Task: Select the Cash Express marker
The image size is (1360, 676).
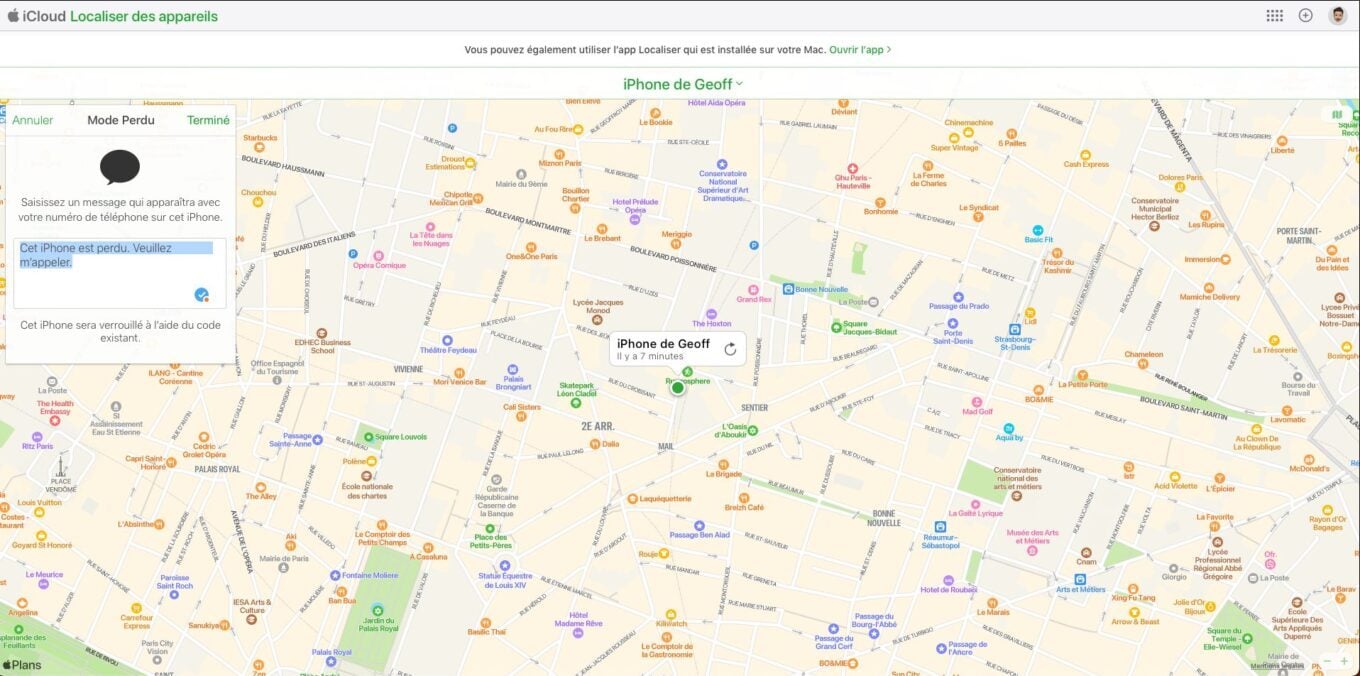Action: coord(1085,154)
